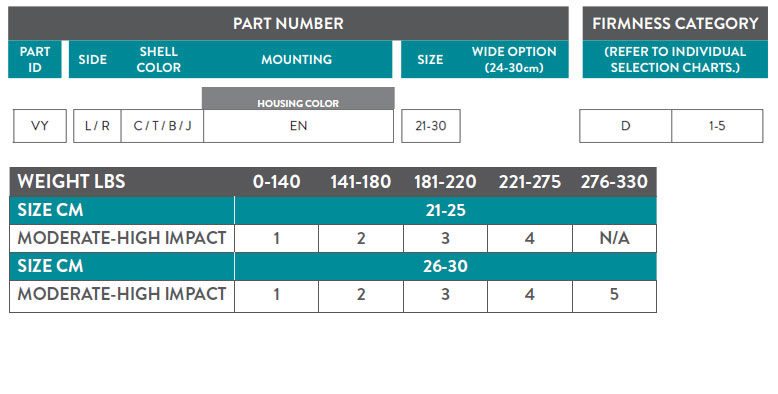Select the N/A cell for size 21-25
Image resolution: width=778 pixels, height=394 pixels.
coord(614,239)
